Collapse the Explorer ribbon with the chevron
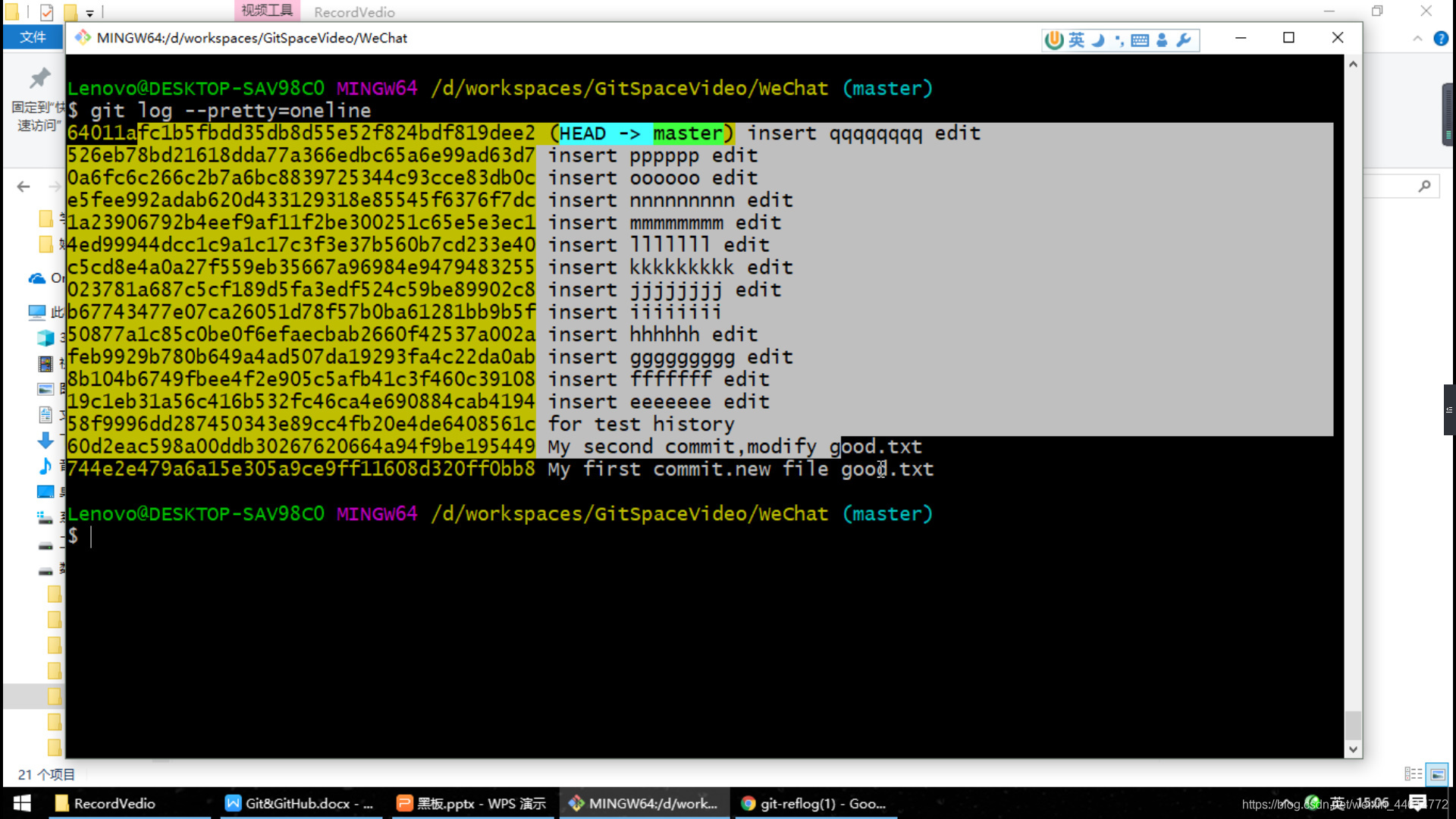Viewport: 1456px width, 819px height. (1417, 39)
